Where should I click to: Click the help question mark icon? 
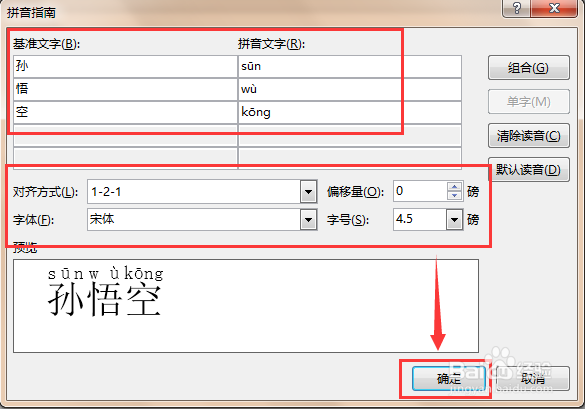(x=517, y=8)
